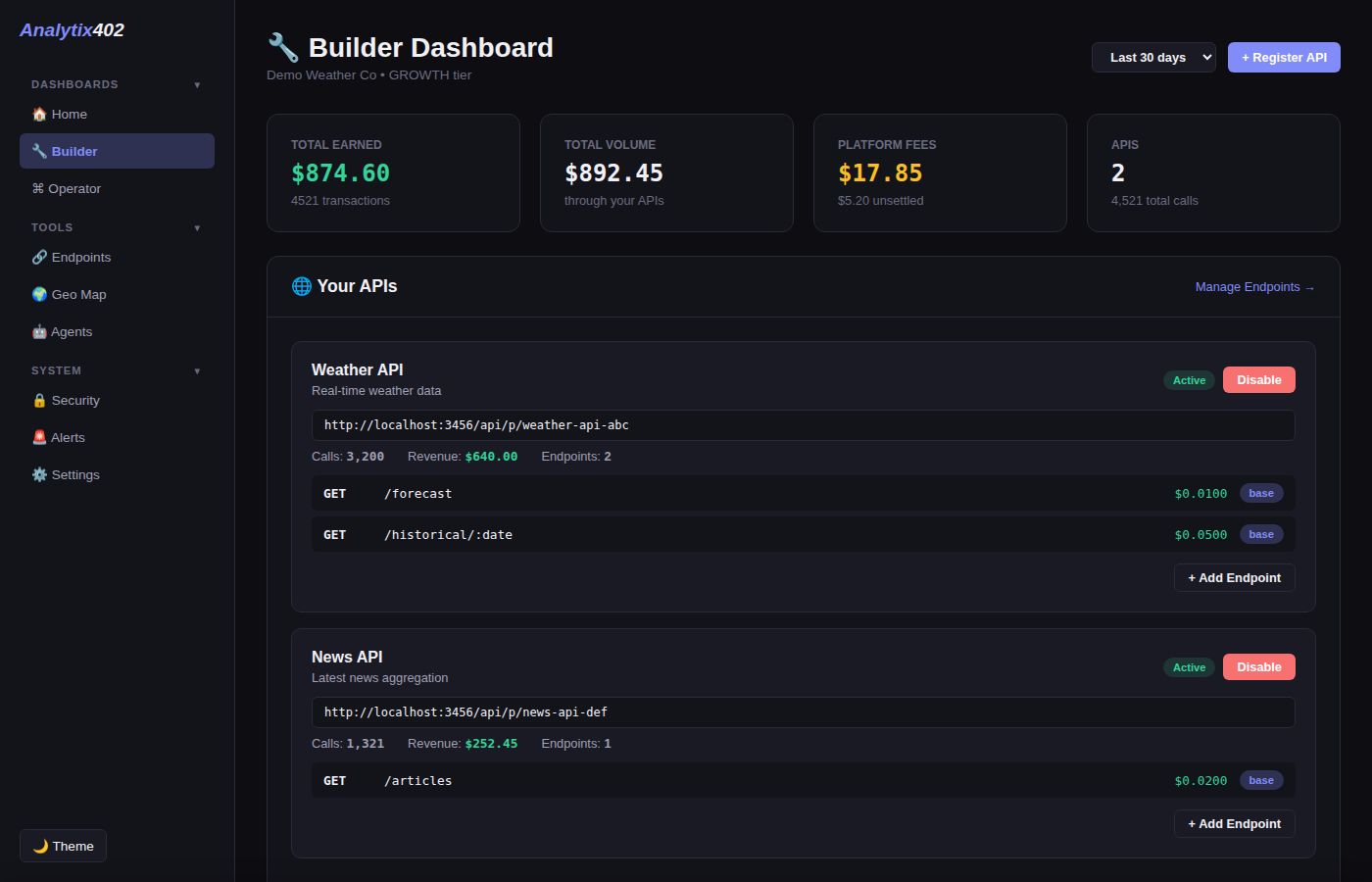Click the Security lock icon
The image size is (1372, 882).
[39, 400]
